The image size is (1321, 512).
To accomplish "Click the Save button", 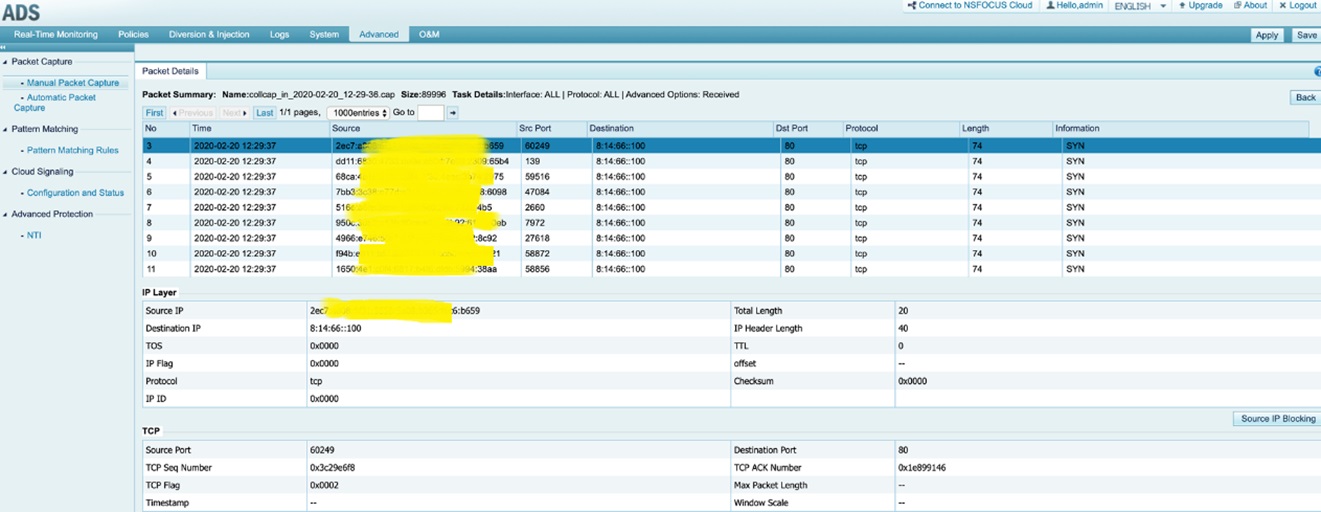I will [1306, 35].
